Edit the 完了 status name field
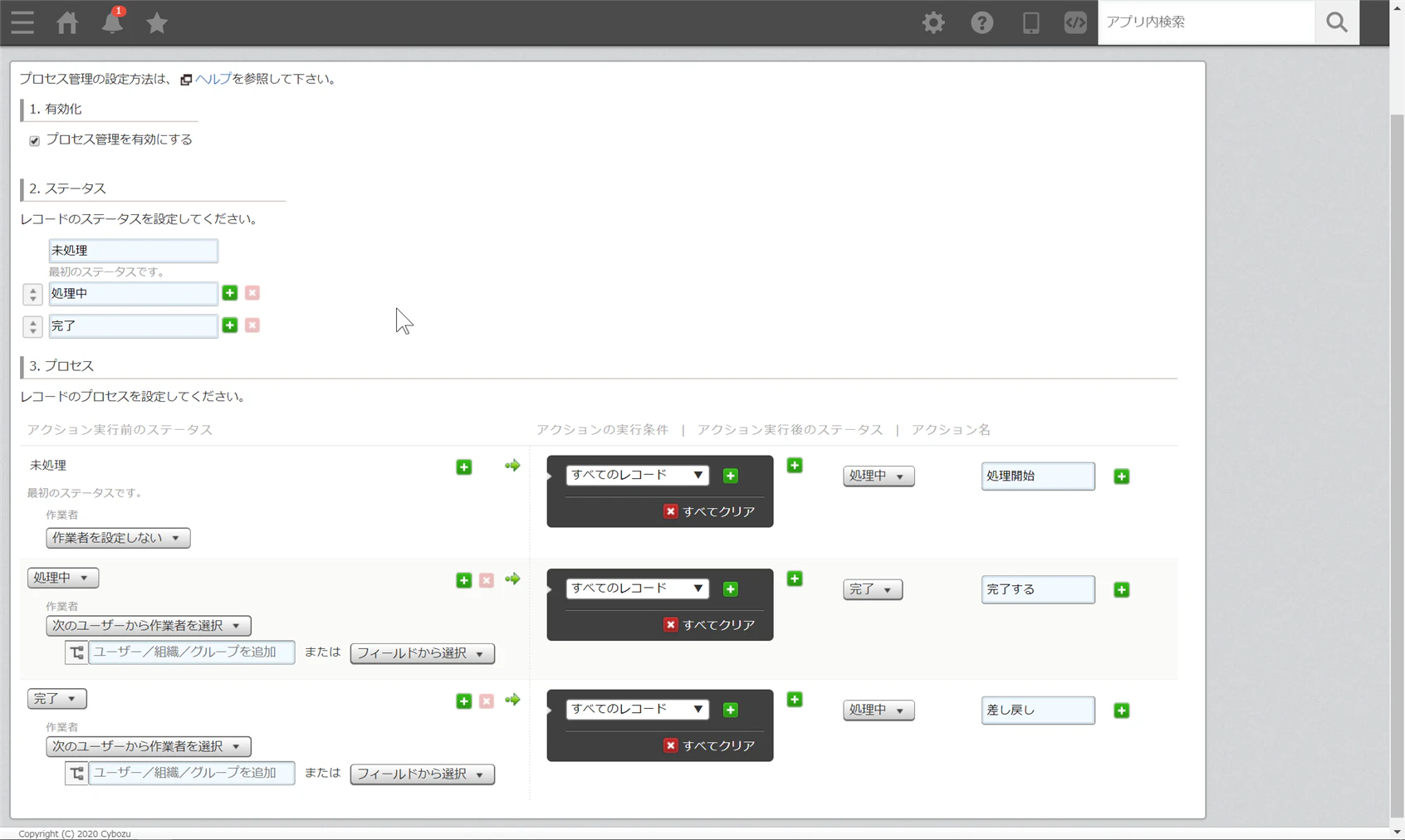This screenshot has height=840, width=1405. [x=133, y=325]
